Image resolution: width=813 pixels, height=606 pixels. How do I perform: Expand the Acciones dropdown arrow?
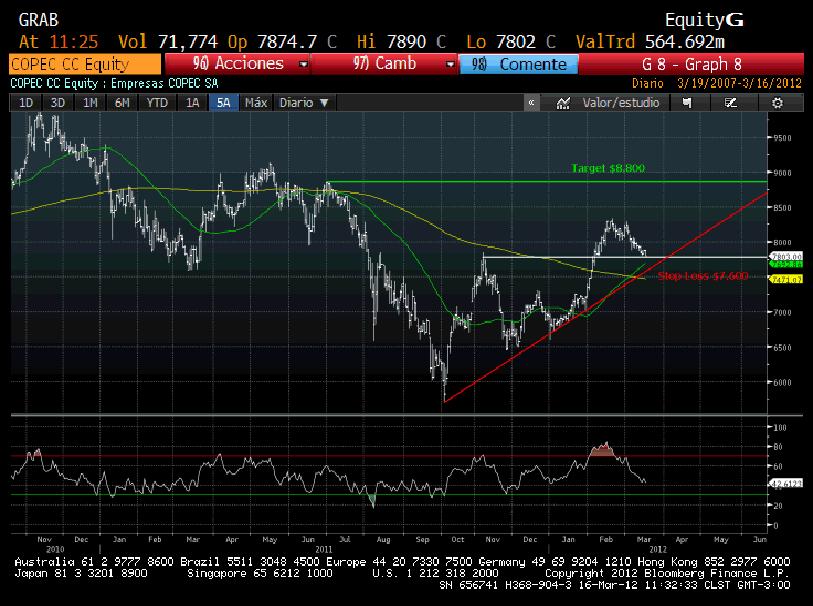click(303, 64)
